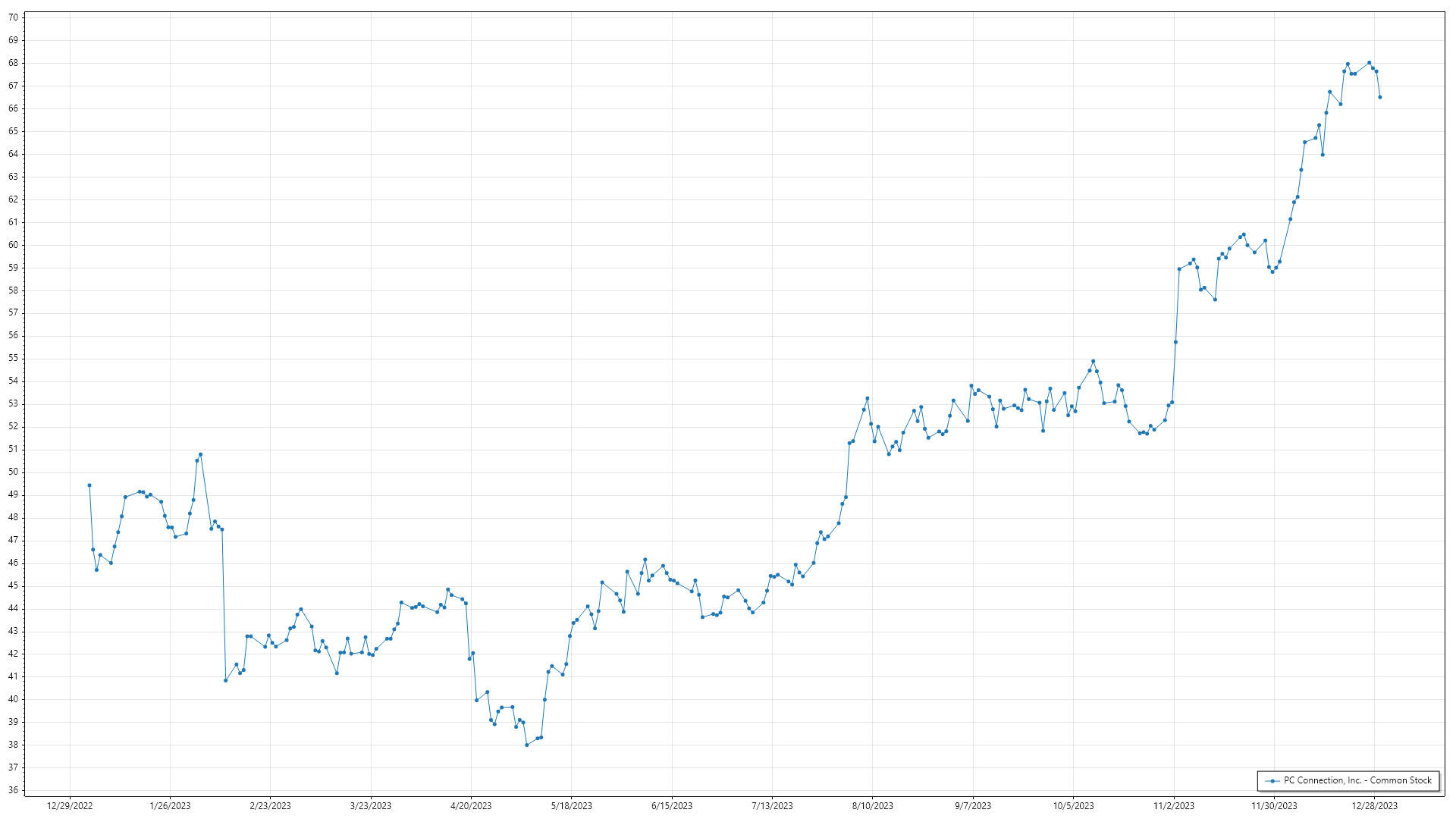Click the lowest data point near 38

(527, 745)
